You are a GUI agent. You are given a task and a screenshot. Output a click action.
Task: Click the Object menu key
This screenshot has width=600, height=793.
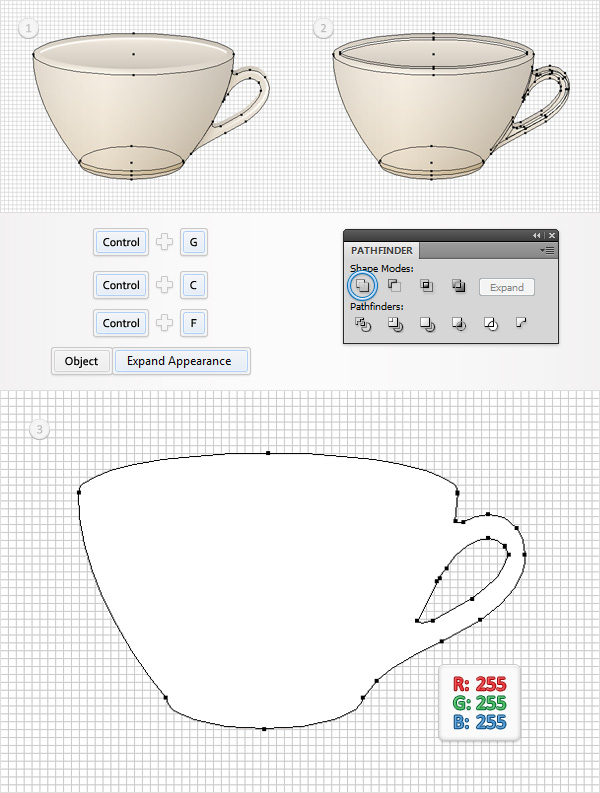click(81, 361)
